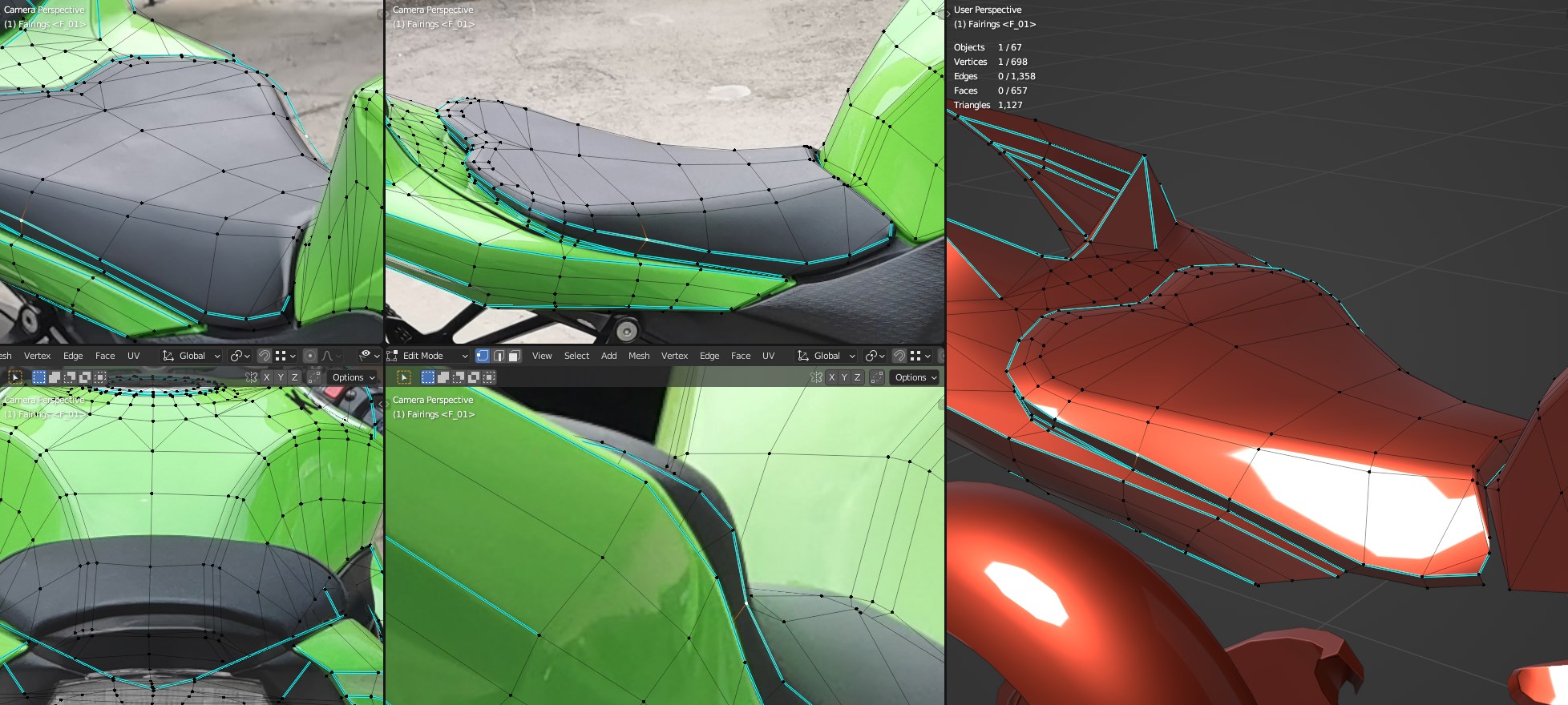Screen dimensions: 1568x705
Task: Open the View menu
Action: 542,356
